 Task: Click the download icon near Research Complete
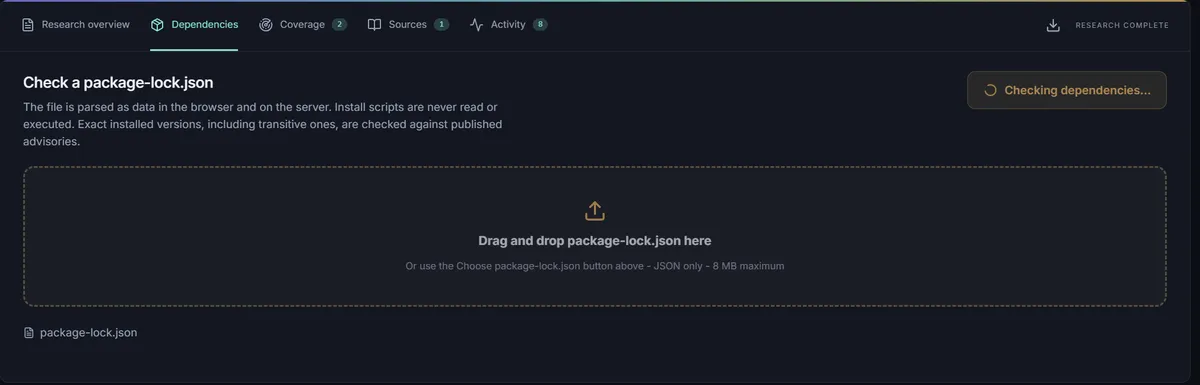(1053, 25)
